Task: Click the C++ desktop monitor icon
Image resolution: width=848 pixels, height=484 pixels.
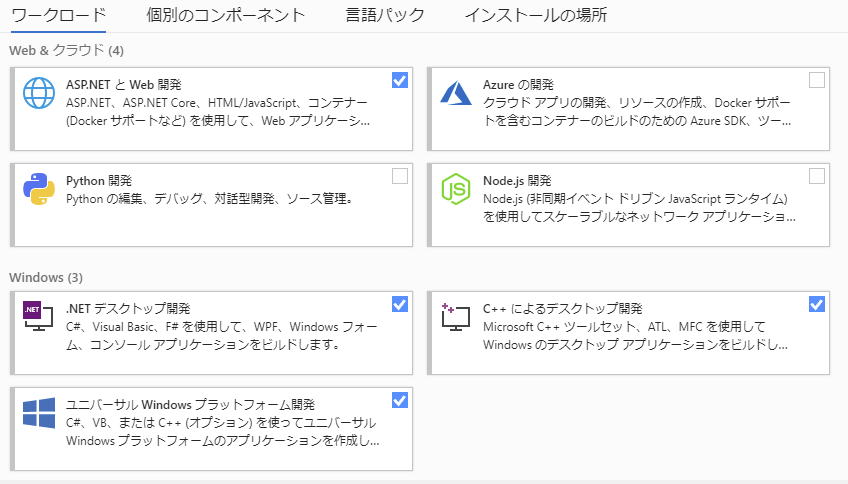Action: (x=456, y=317)
